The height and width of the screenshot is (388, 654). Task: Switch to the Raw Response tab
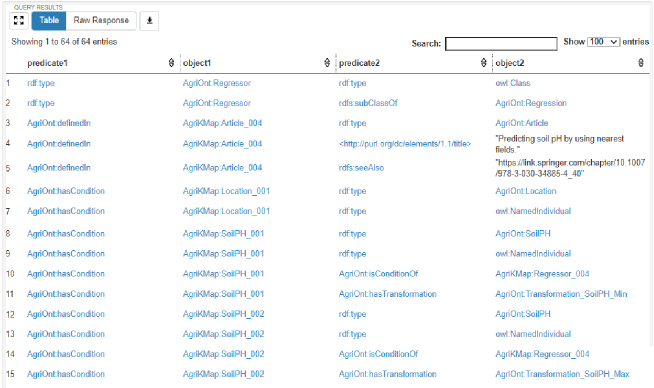[101, 20]
